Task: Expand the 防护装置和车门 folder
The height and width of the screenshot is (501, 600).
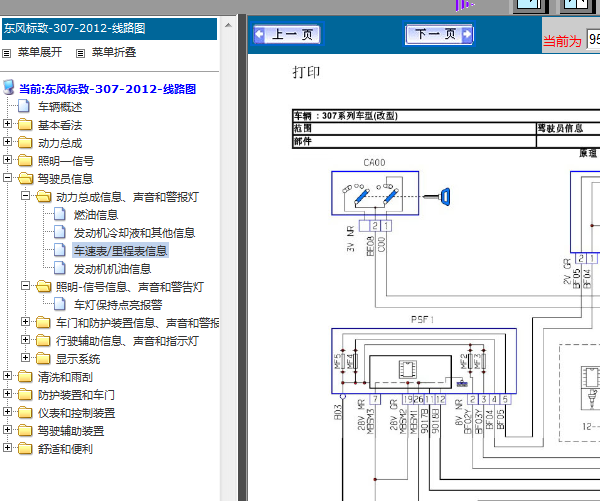Action: 7,393
